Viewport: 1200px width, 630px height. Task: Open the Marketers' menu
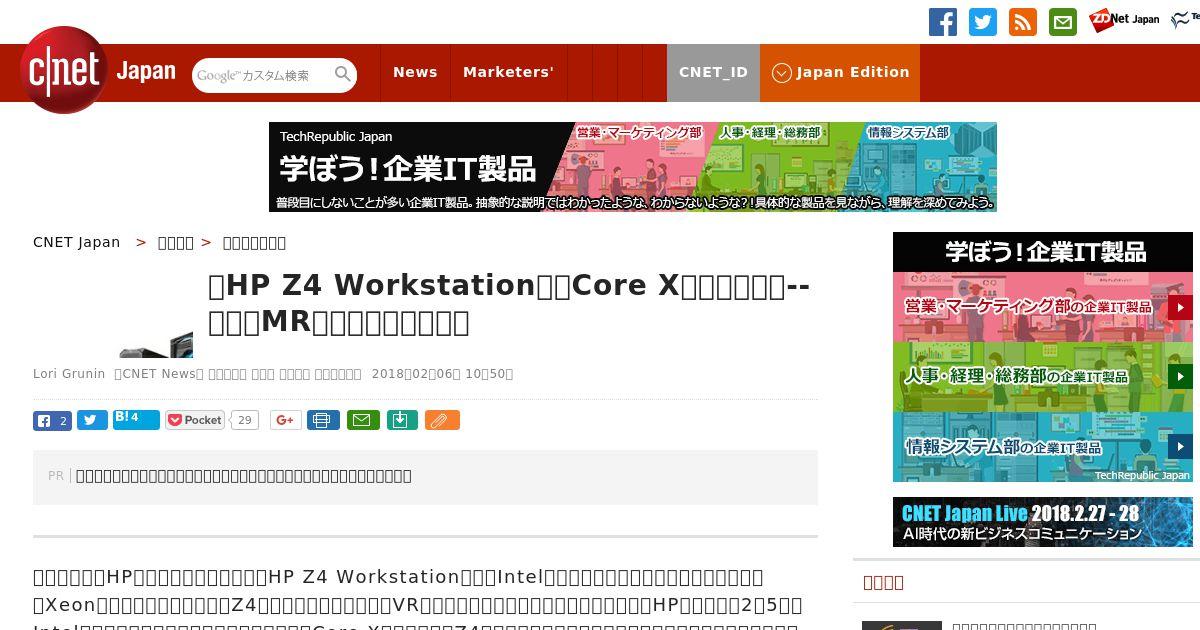[x=508, y=72]
